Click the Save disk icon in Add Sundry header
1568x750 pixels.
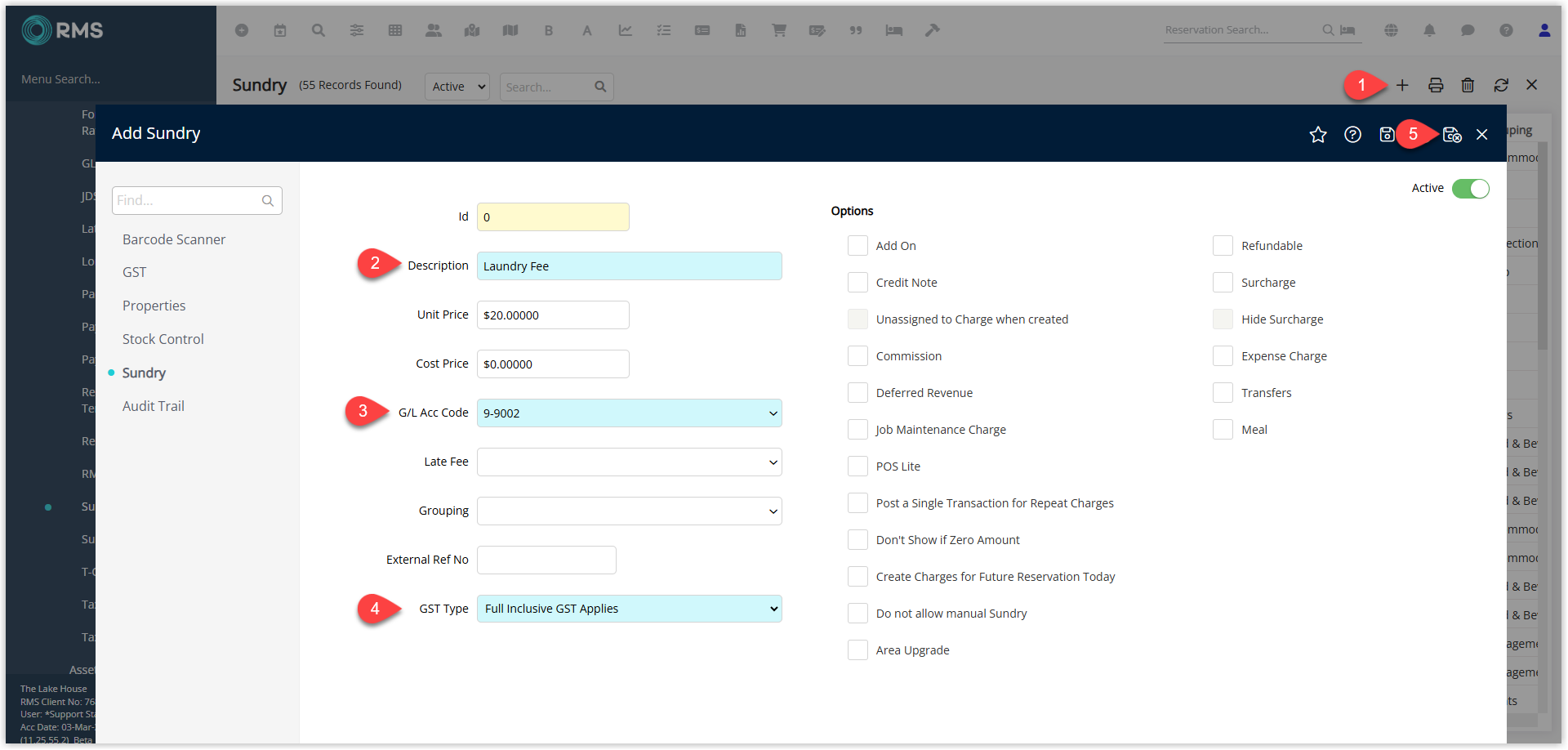(1387, 135)
